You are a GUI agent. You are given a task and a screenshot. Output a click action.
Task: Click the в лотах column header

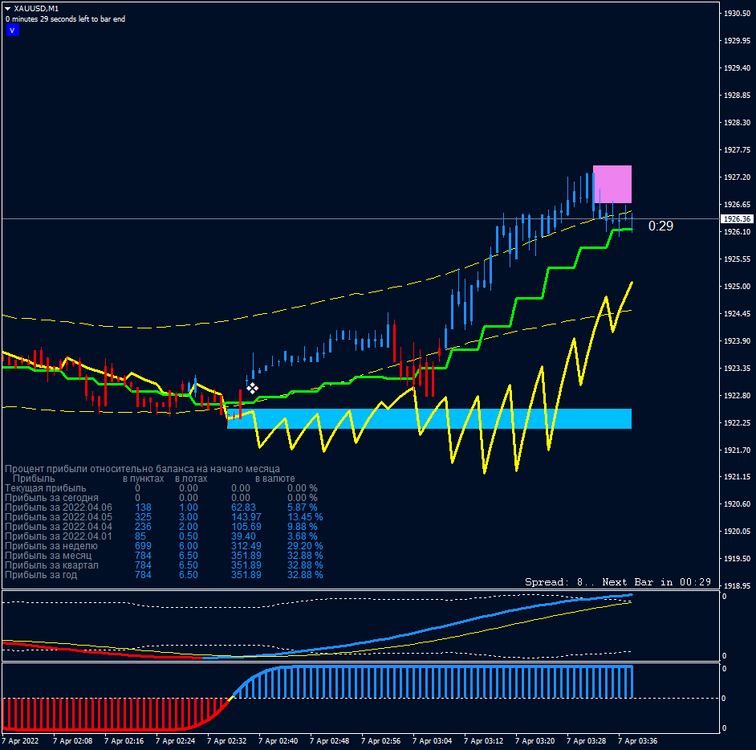tap(191, 479)
